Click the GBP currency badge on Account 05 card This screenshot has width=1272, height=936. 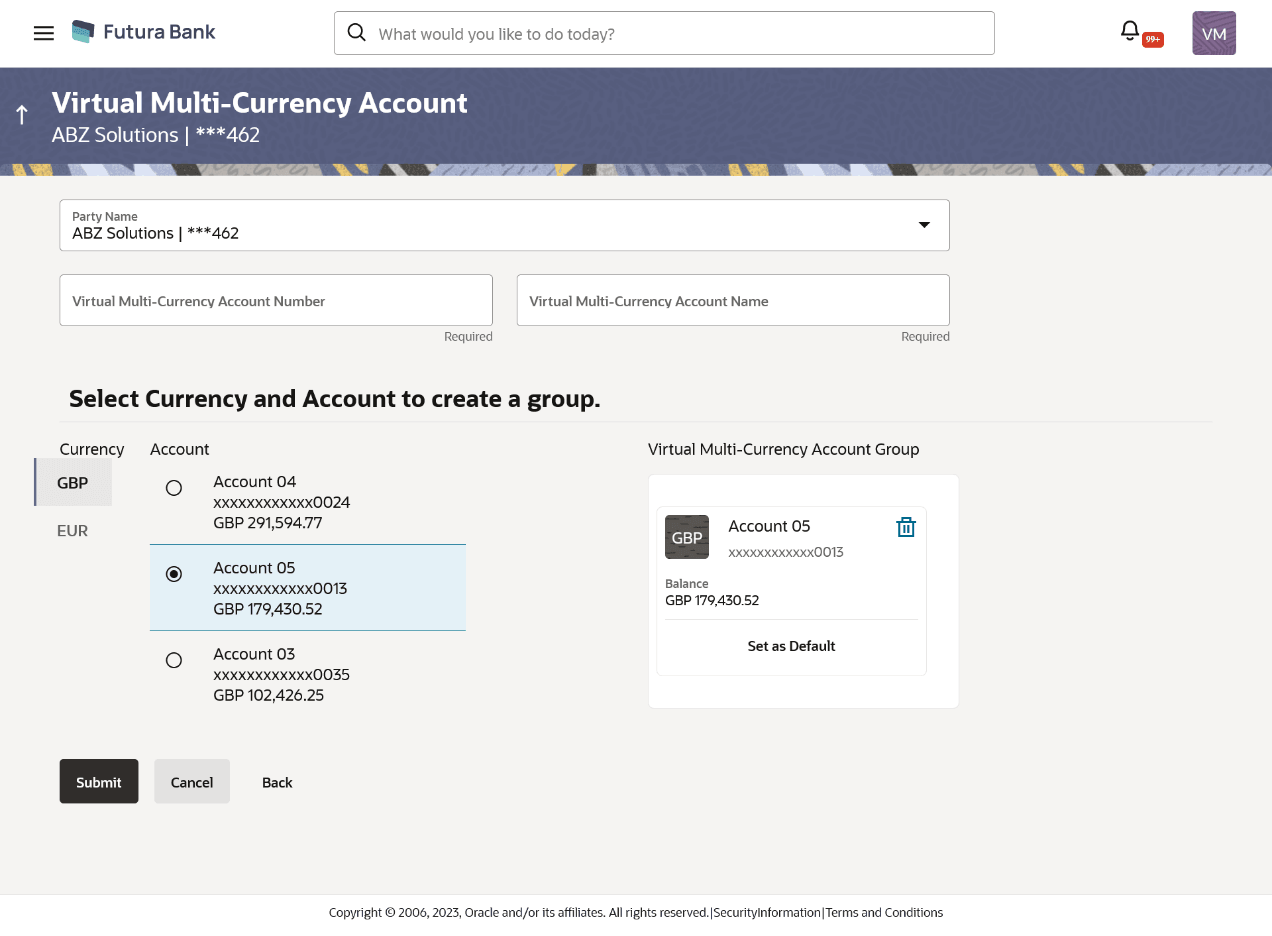(687, 537)
